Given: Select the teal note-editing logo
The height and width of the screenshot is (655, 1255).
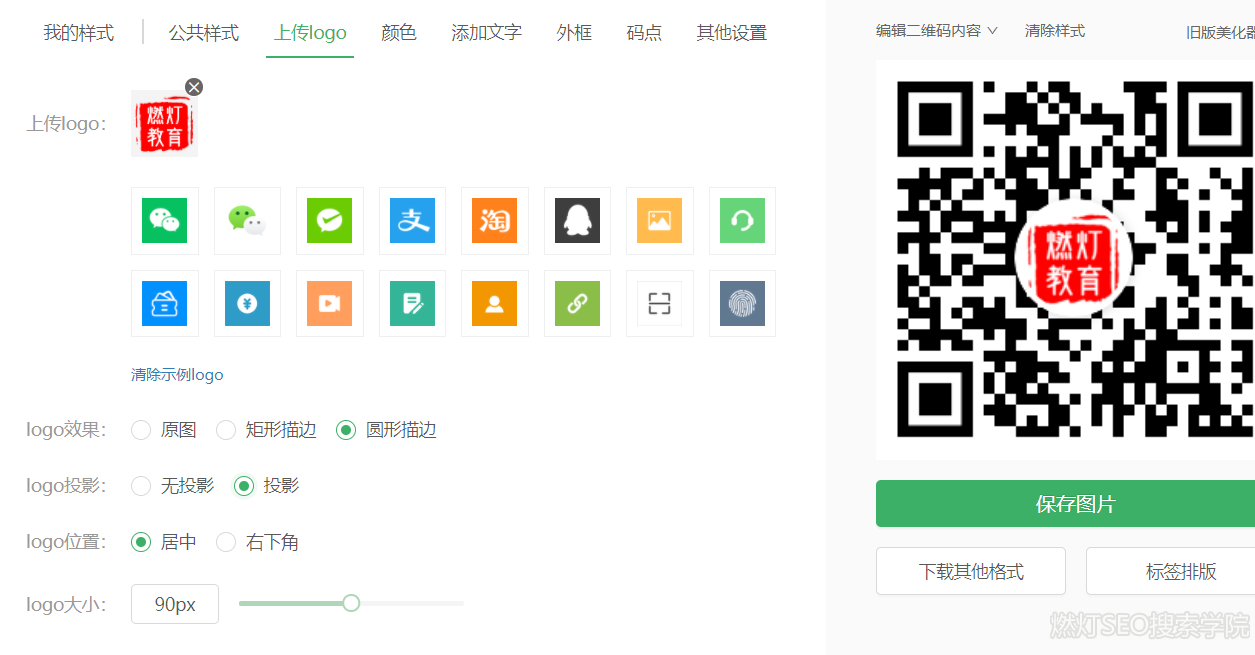Looking at the screenshot, I should click(x=412, y=304).
